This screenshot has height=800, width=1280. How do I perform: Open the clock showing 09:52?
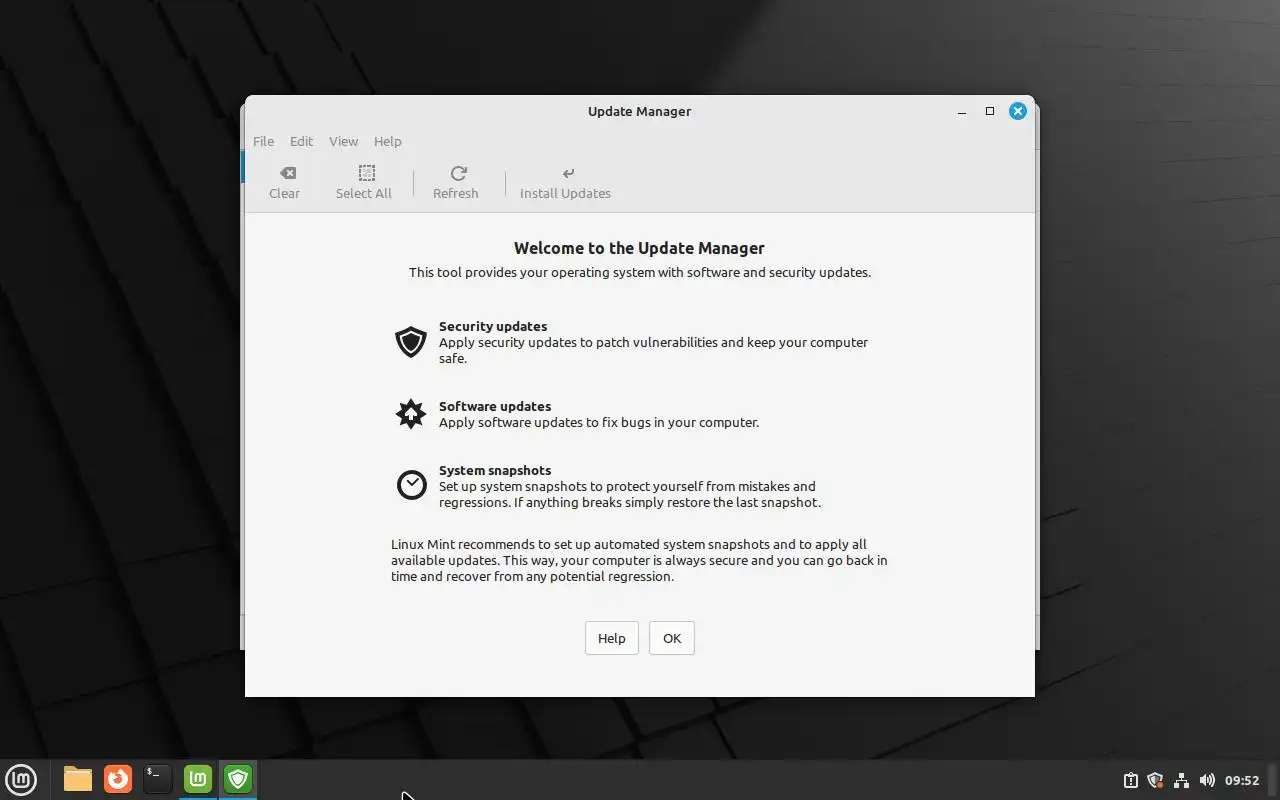pyautogui.click(x=1242, y=780)
